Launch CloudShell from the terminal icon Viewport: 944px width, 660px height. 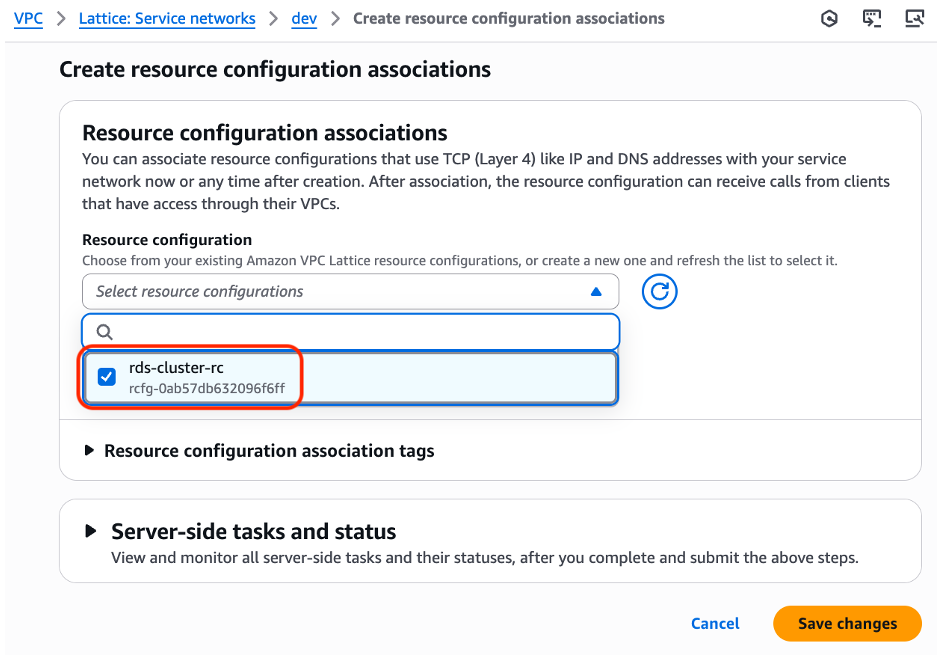pos(872,19)
